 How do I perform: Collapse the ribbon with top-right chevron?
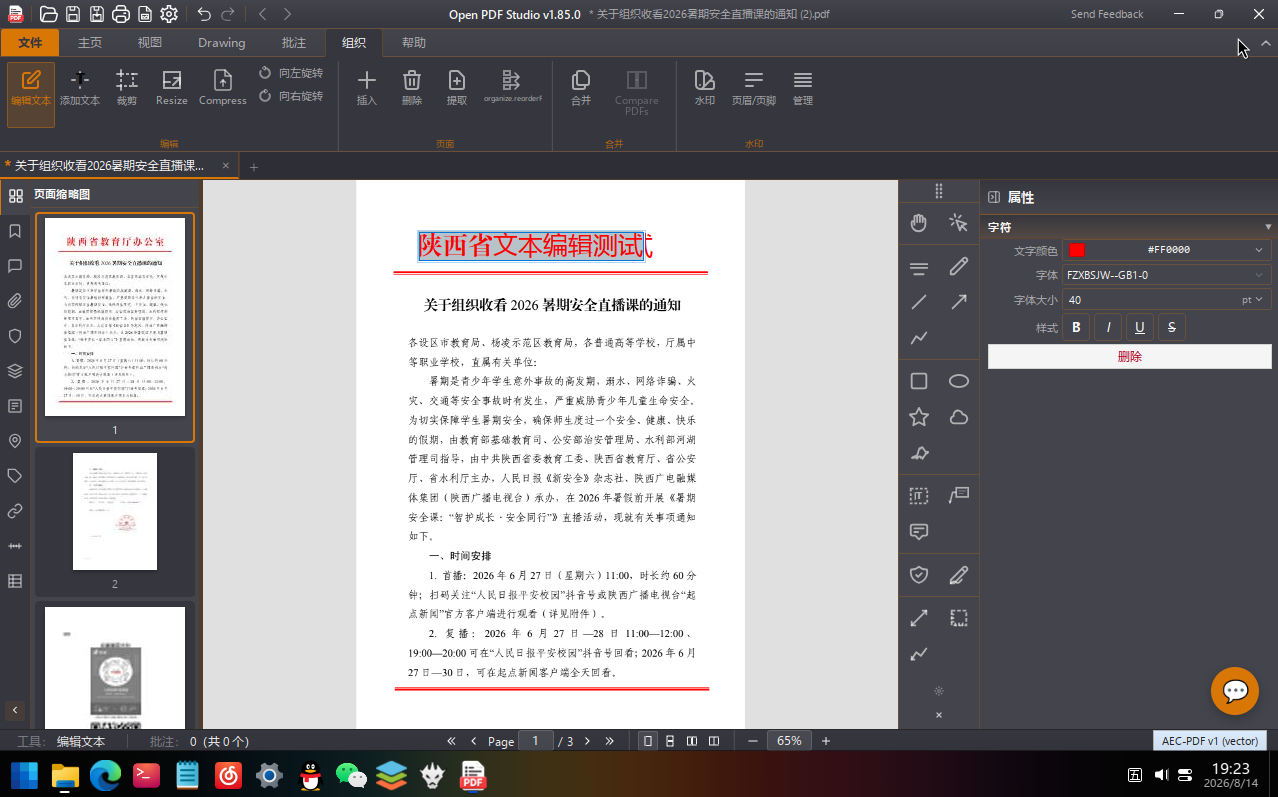tap(1265, 43)
